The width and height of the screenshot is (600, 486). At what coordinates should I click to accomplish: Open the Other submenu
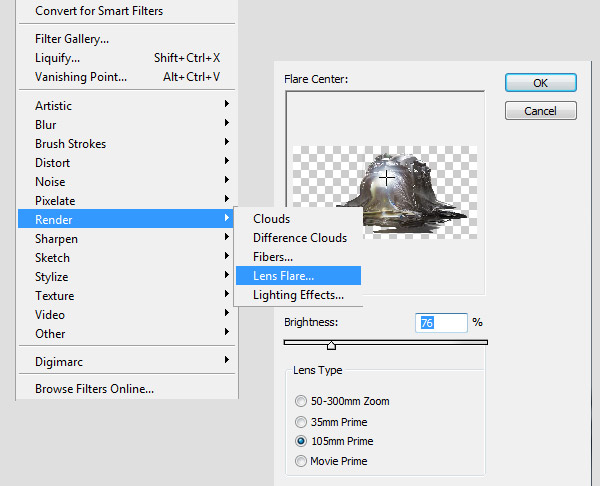pos(126,333)
